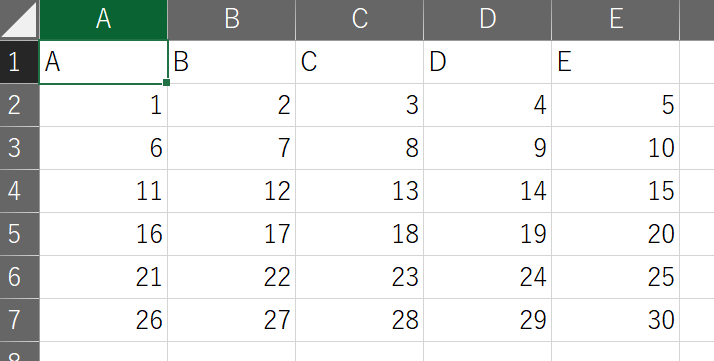Click cell containing text B in row 1

232,62
